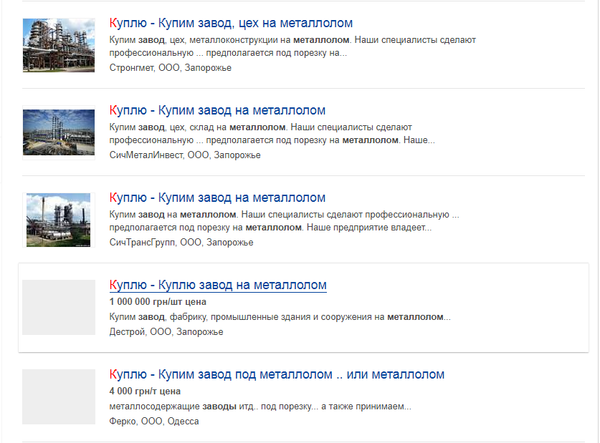Click company text 'СичТрансГрупп, ООО, Запорожье'
The width and height of the screenshot is (600, 443).
181,242
